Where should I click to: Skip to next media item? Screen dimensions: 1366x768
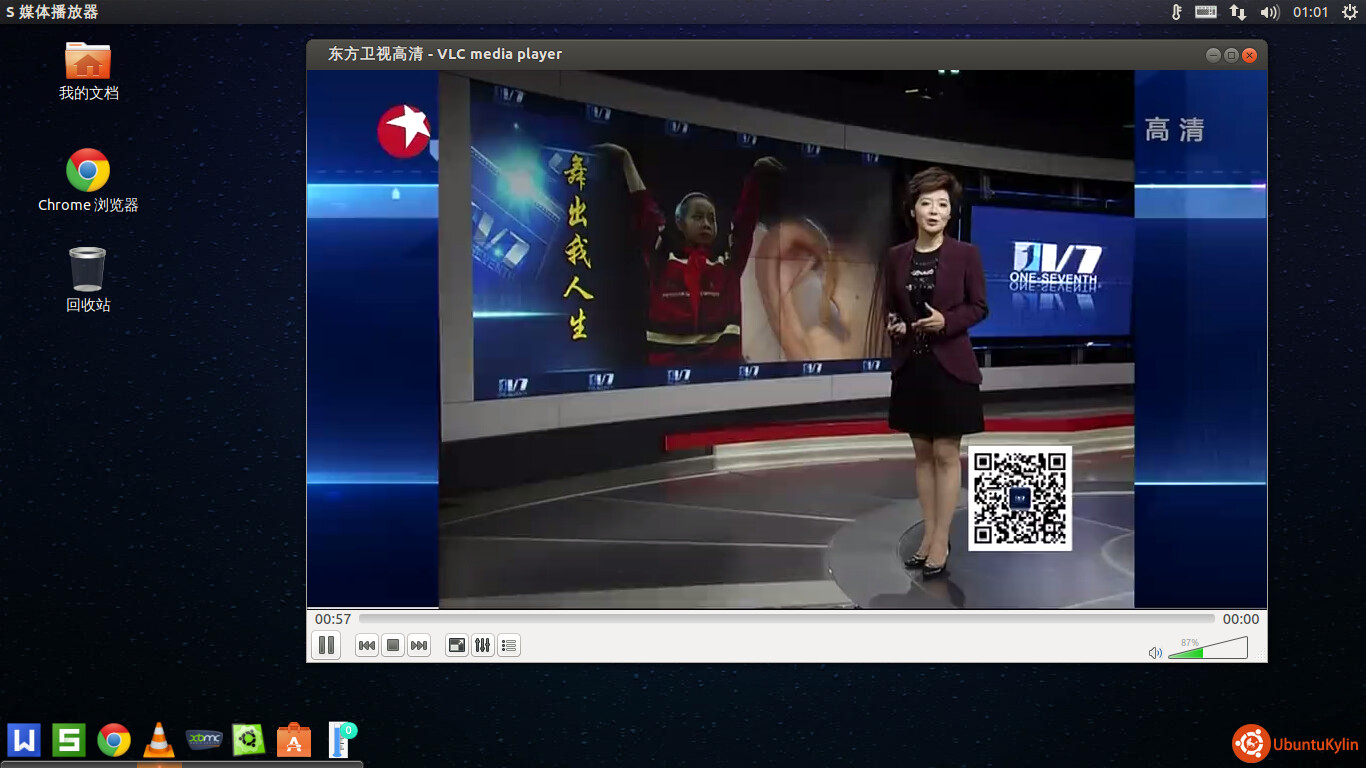pyautogui.click(x=419, y=646)
